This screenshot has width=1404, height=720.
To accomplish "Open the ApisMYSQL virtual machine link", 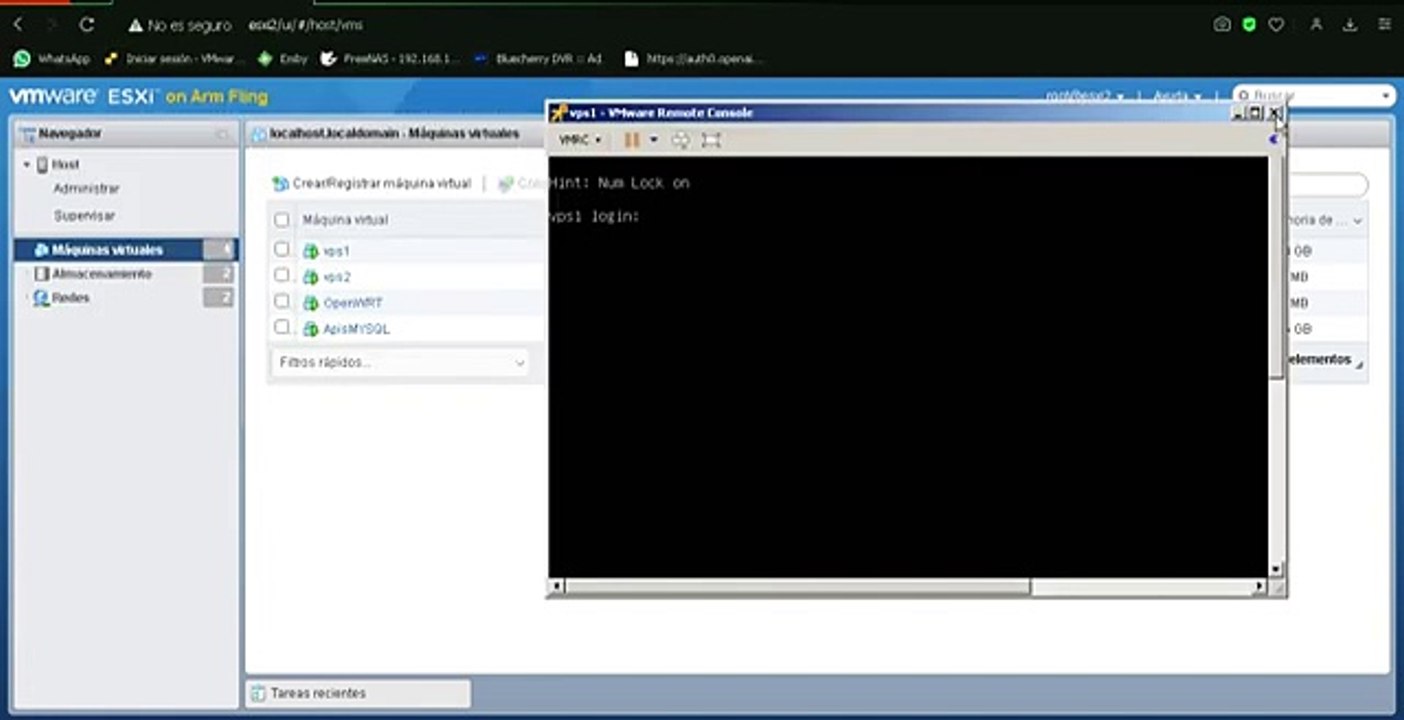I will 357,329.
